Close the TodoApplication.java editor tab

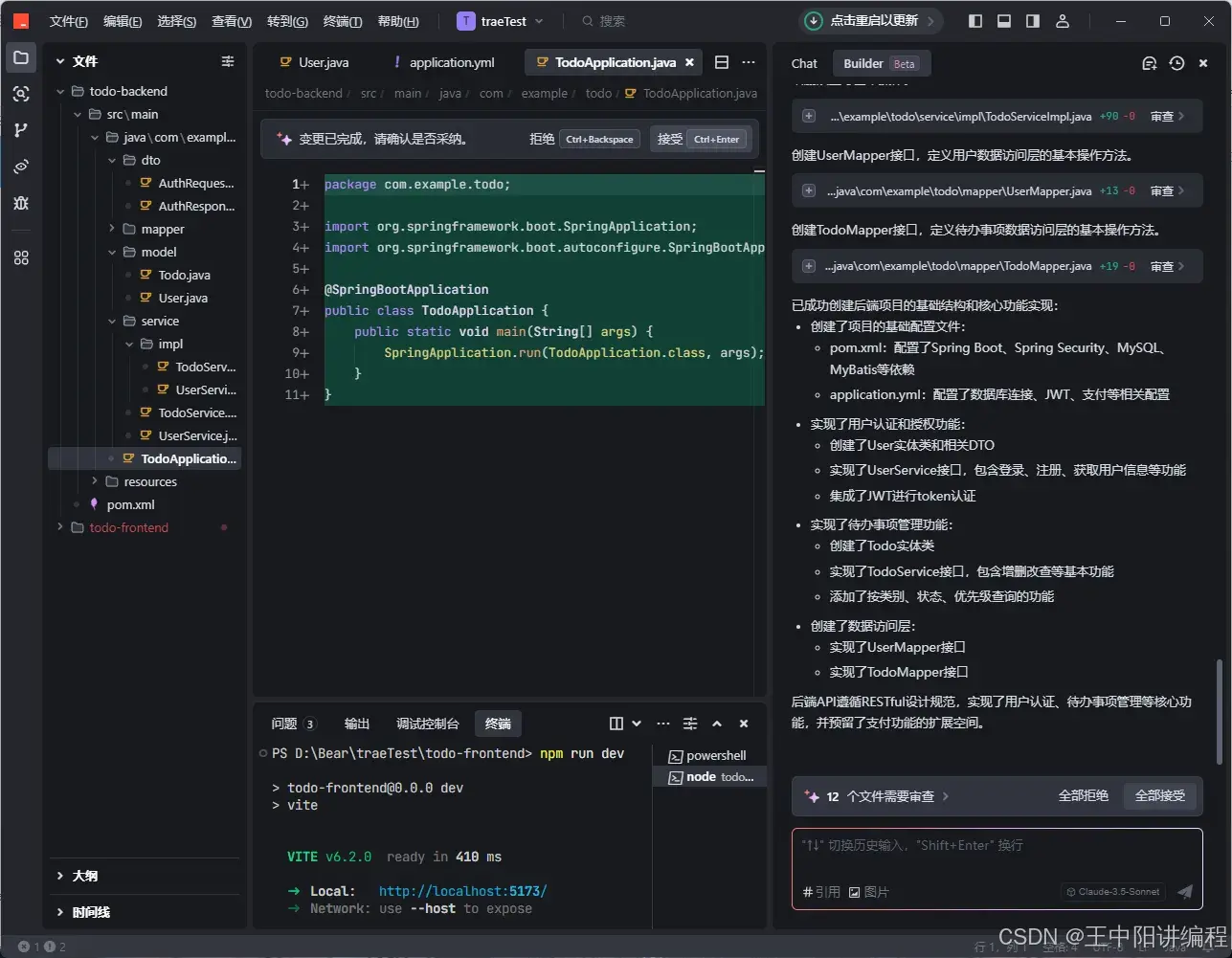pos(689,62)
